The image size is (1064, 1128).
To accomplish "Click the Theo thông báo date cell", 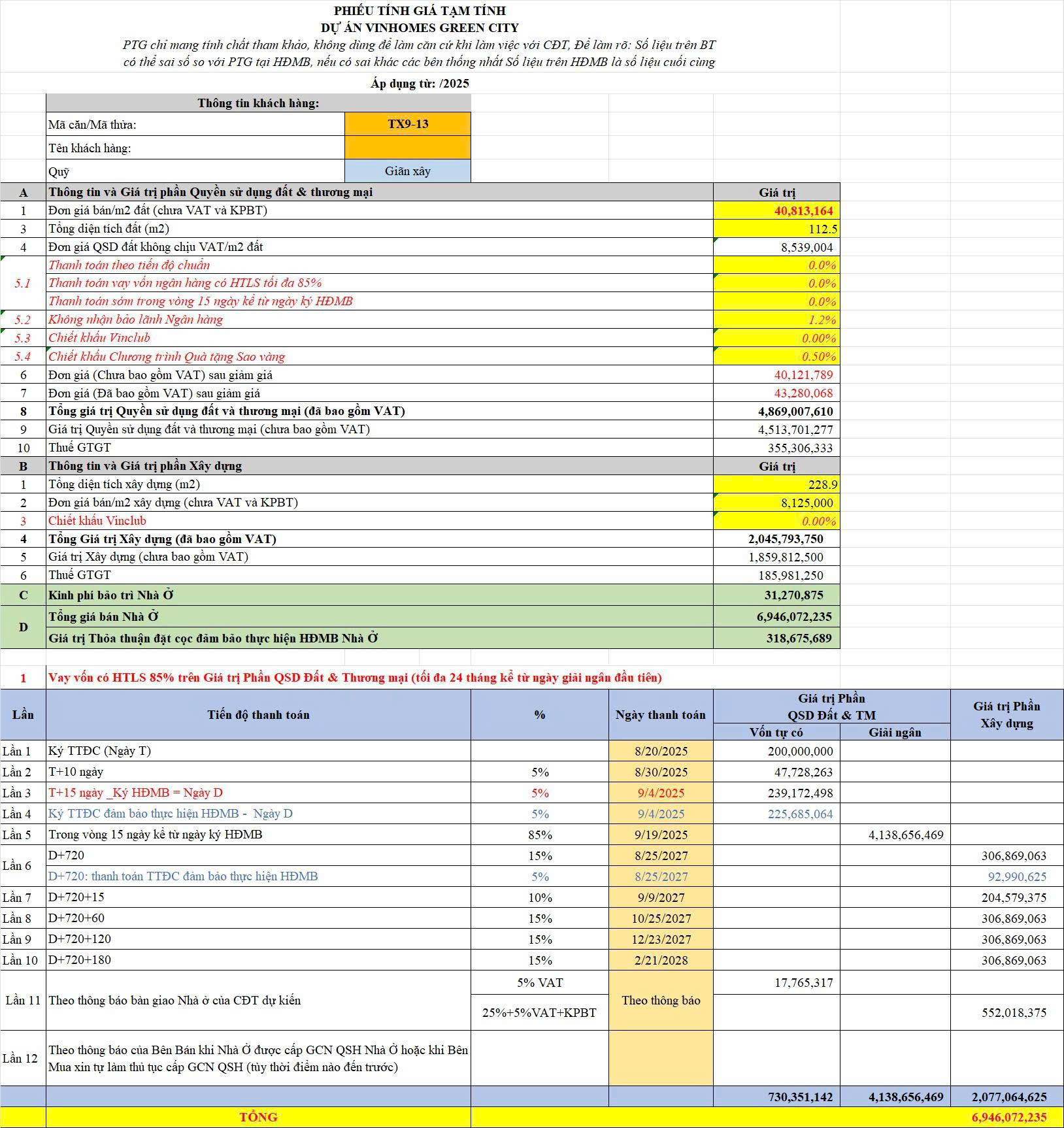I will coord(661,1001).
